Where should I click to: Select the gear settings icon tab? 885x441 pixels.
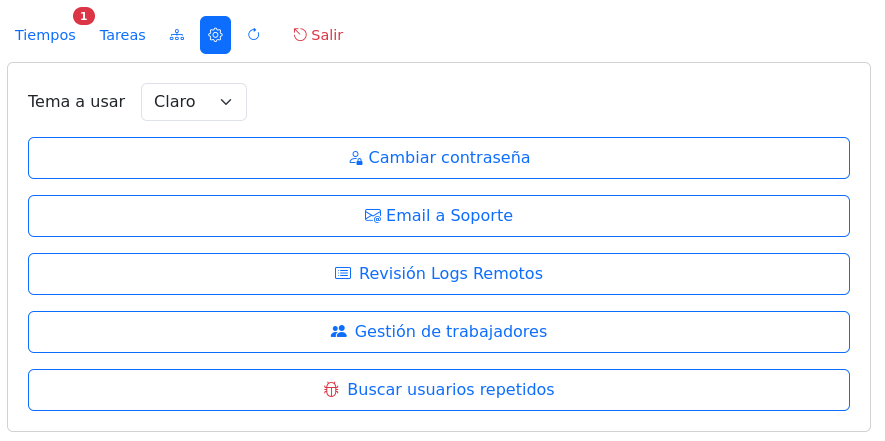(x=215, y=35)
